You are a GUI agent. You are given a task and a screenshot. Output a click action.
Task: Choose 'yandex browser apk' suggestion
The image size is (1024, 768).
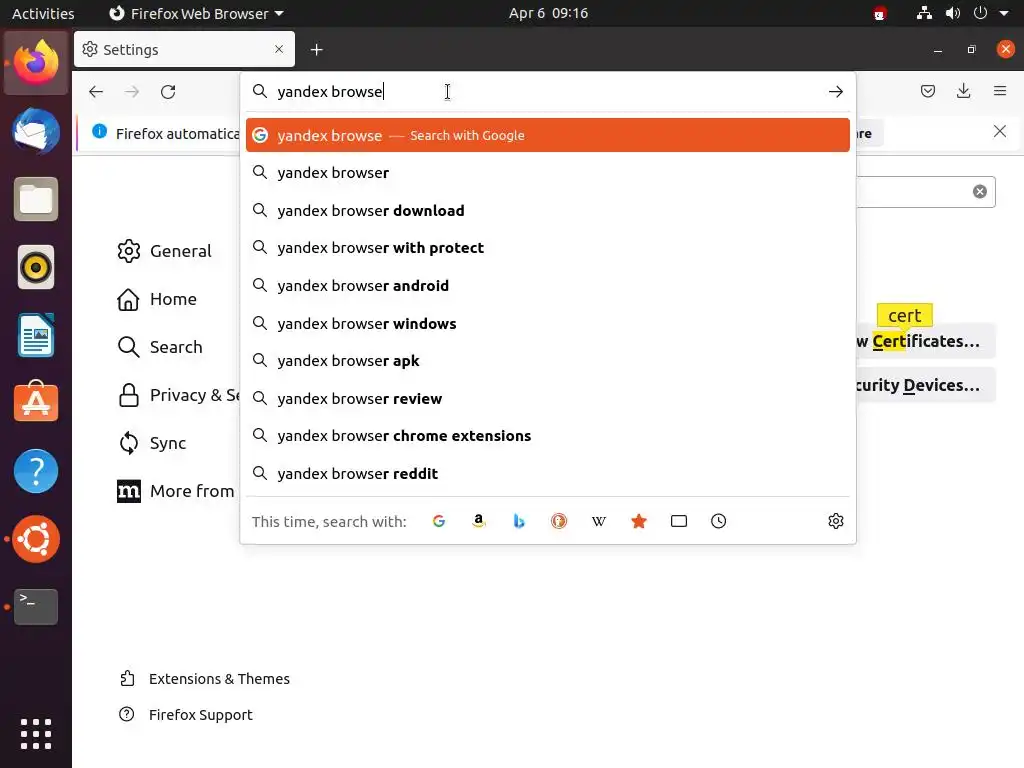pyautogui.click(x=547, y=360)
